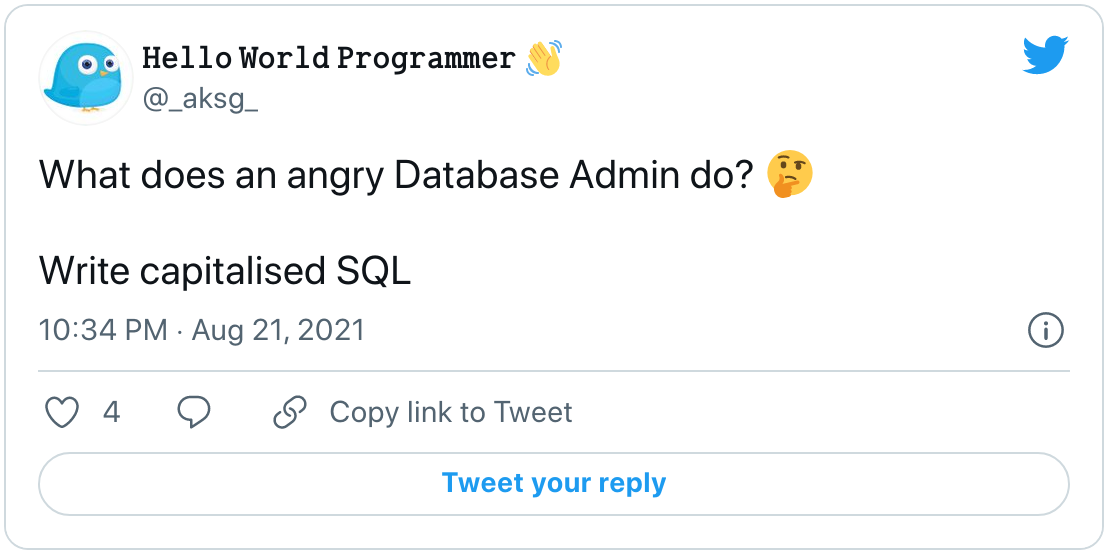Click the Aug 21, 2021 date
The width and height of the screenshot is (1108, 554).
[278, 331]
